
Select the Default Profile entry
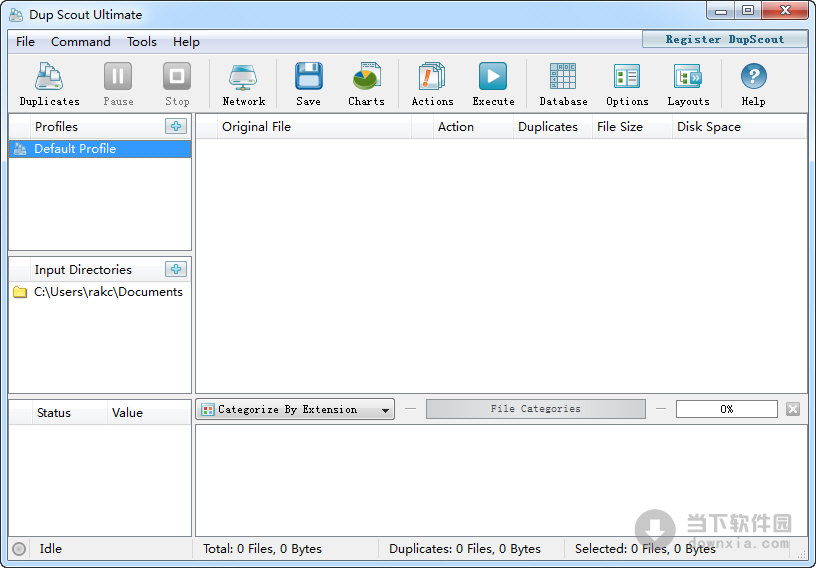click(100, 149)
